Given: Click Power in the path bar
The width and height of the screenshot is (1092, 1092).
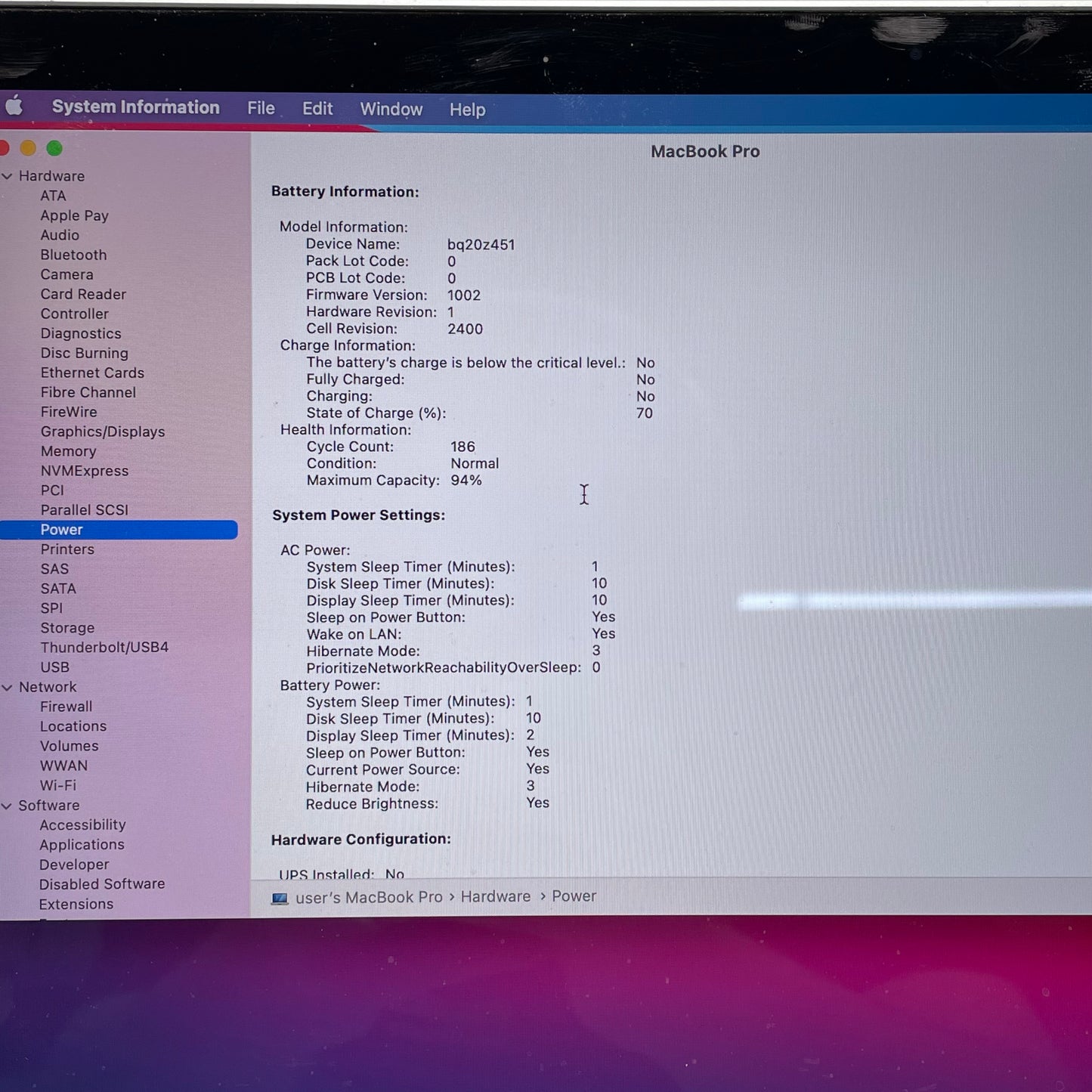Looking at the screenshot, I should 574,896.
